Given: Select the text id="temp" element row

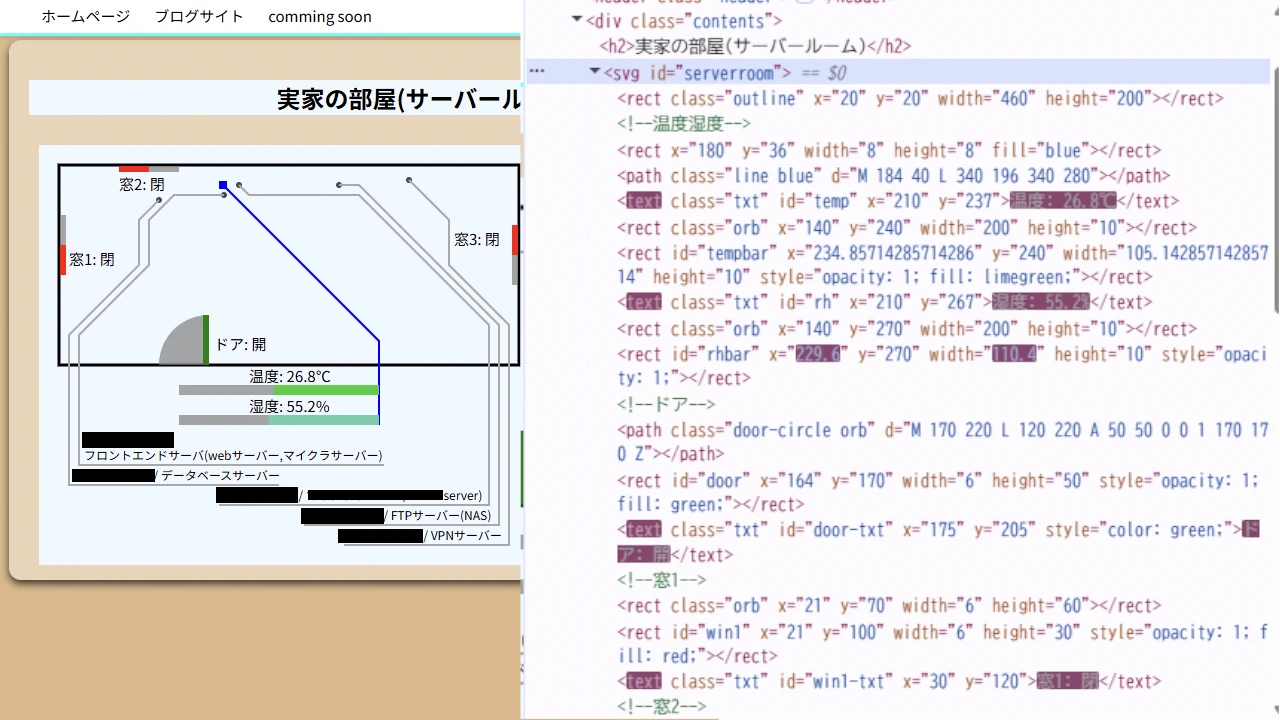Looking at the screenshot, I should pyautogui.click(x=898, y=201).
